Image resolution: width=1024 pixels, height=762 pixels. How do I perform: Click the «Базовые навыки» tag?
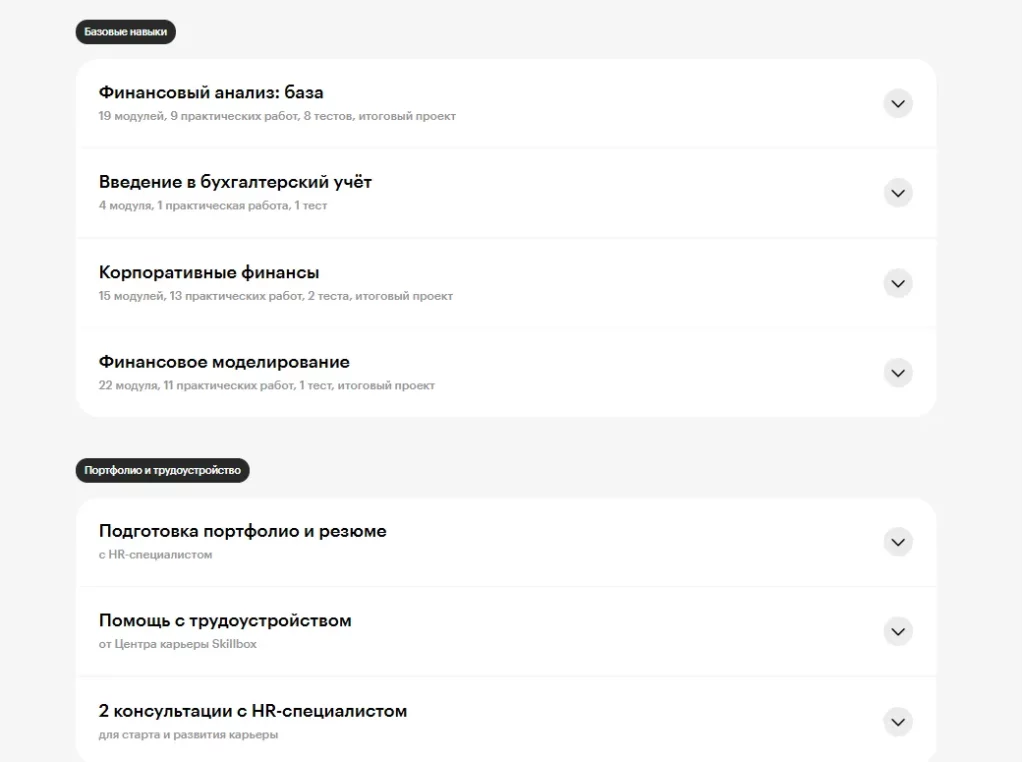pyautogui.click(x=126, y=31)
